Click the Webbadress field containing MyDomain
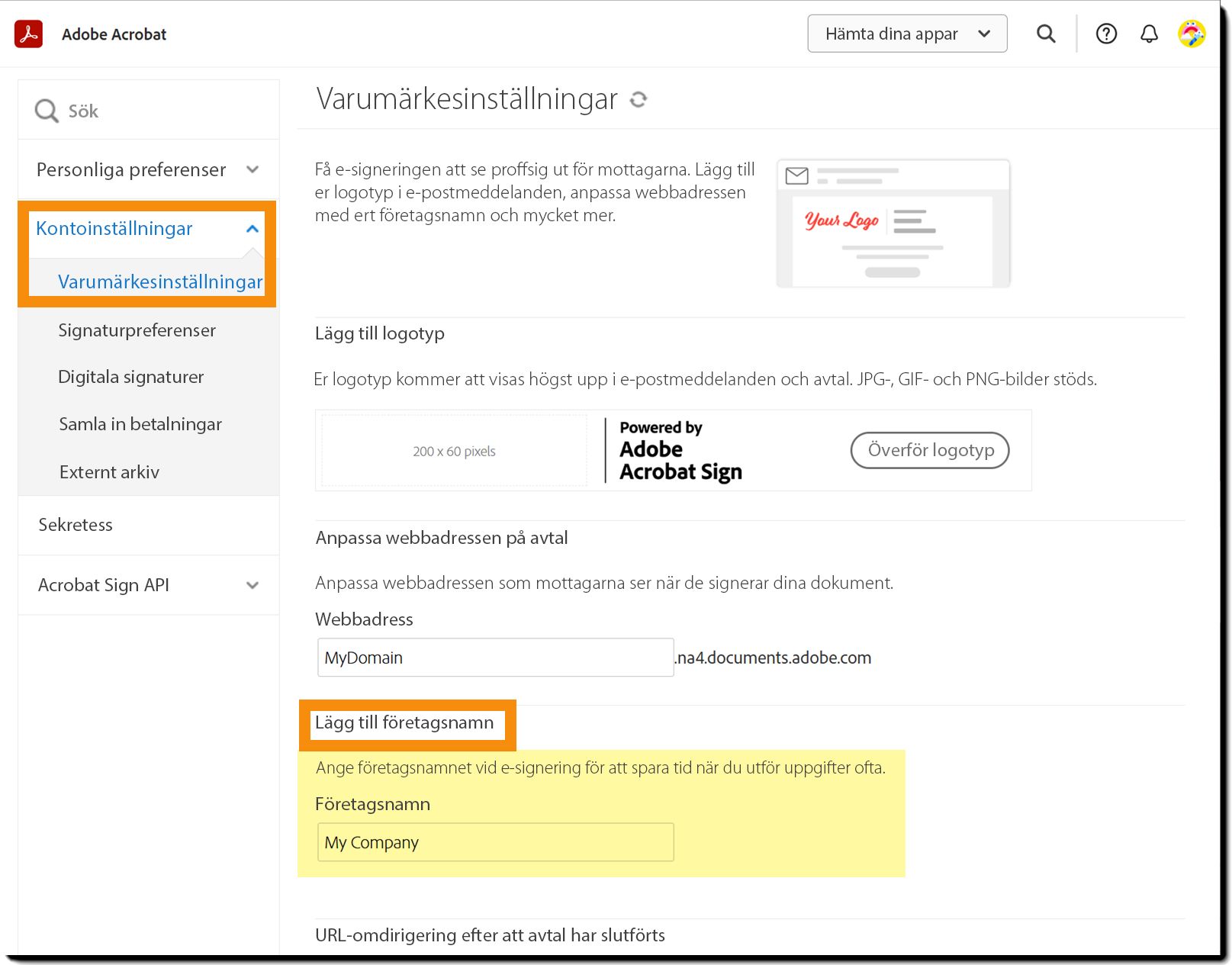The height and width of the screenshot is (965, 1232). pyautogui.click(x=495, y=658)
